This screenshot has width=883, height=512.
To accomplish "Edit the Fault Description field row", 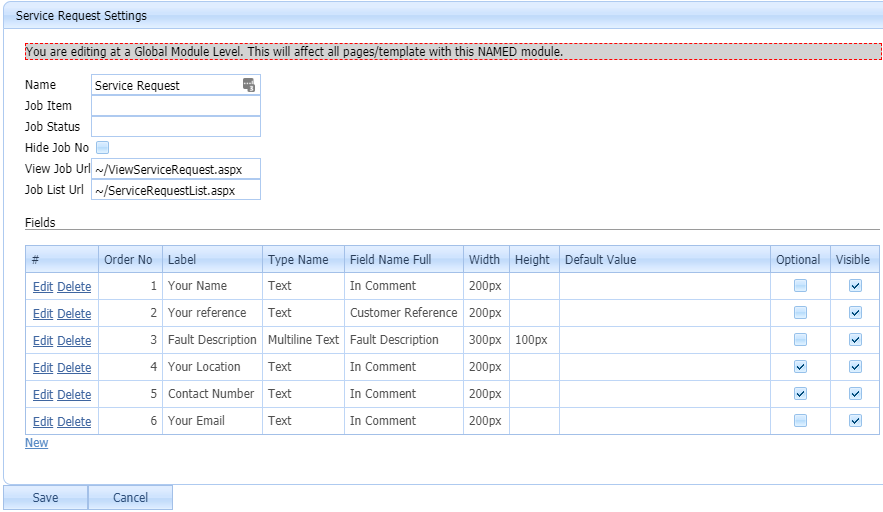I will [x=43, y=341].
